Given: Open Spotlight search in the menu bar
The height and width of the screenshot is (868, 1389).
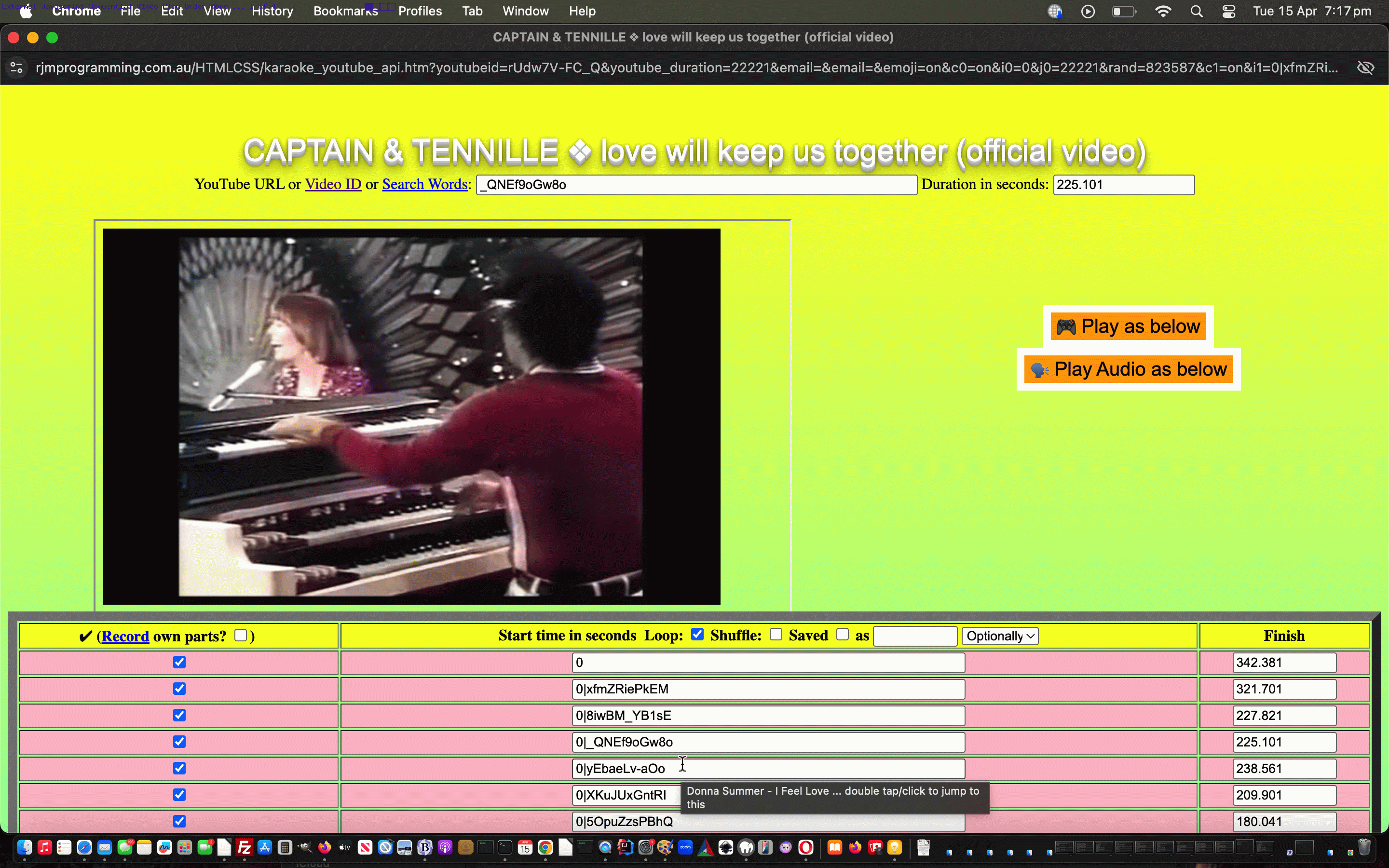Looking at the screenshot, I should [1196, 12].
